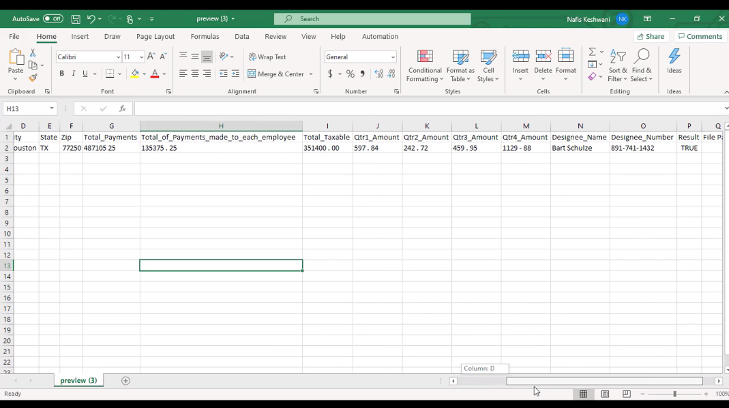
Task: Click the Share button
Action: [x=650, y=36]
